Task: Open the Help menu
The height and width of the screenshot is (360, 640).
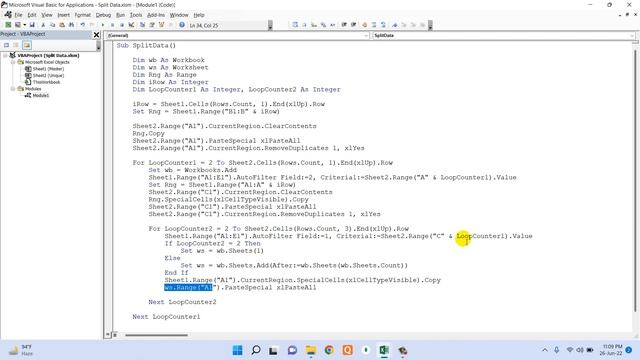Action: click(x=199, y=15)
